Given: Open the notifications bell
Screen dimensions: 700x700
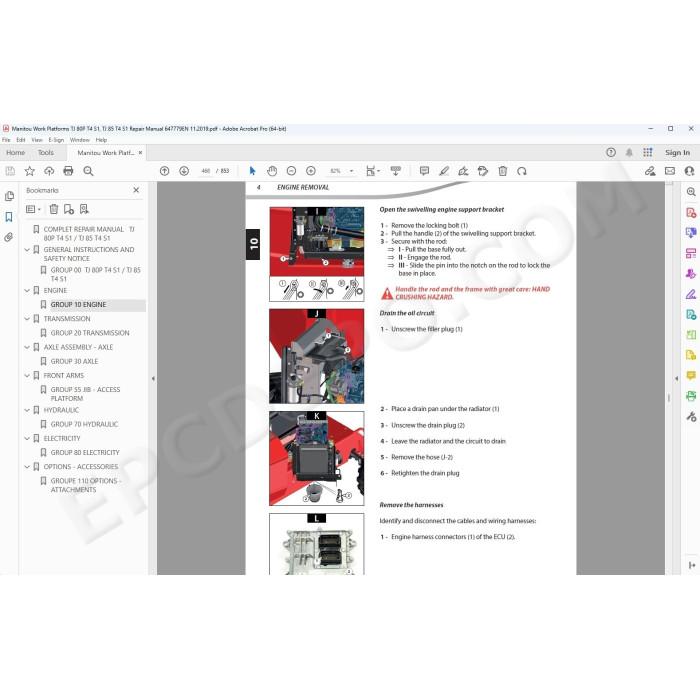Looking at the screenshot, I should [629, 153].
